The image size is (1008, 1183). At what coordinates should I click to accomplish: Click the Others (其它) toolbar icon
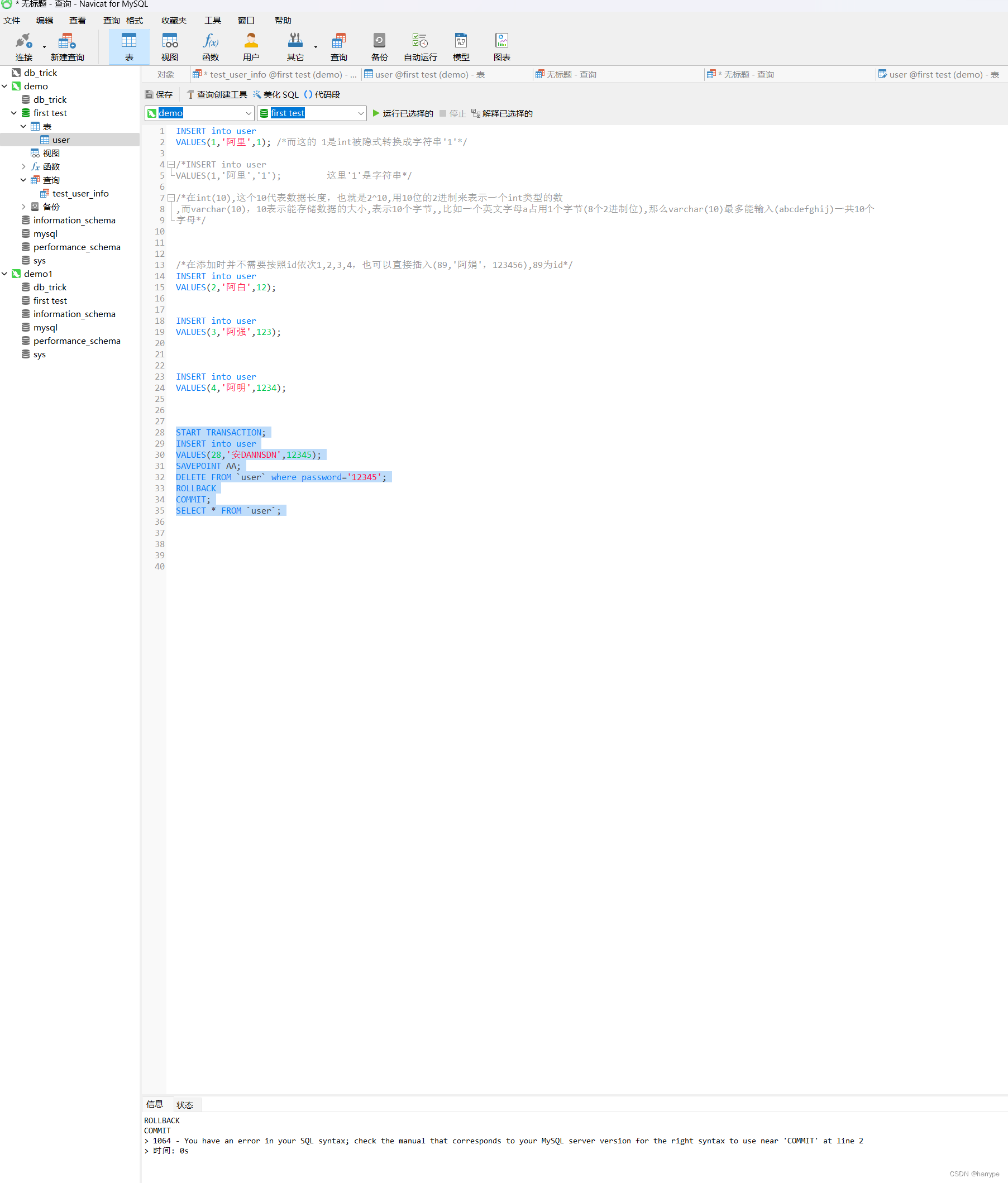(295, 47)
